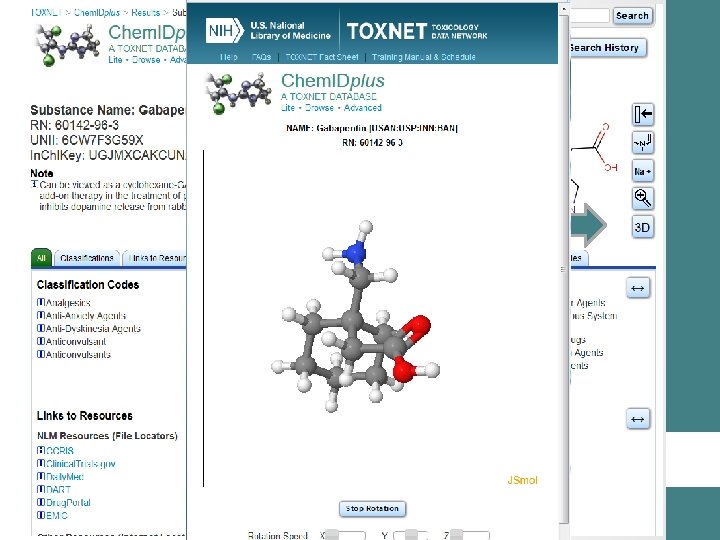Click Results in the breadcrumb trail
720x540 pixels.
(x=146, y=12)
